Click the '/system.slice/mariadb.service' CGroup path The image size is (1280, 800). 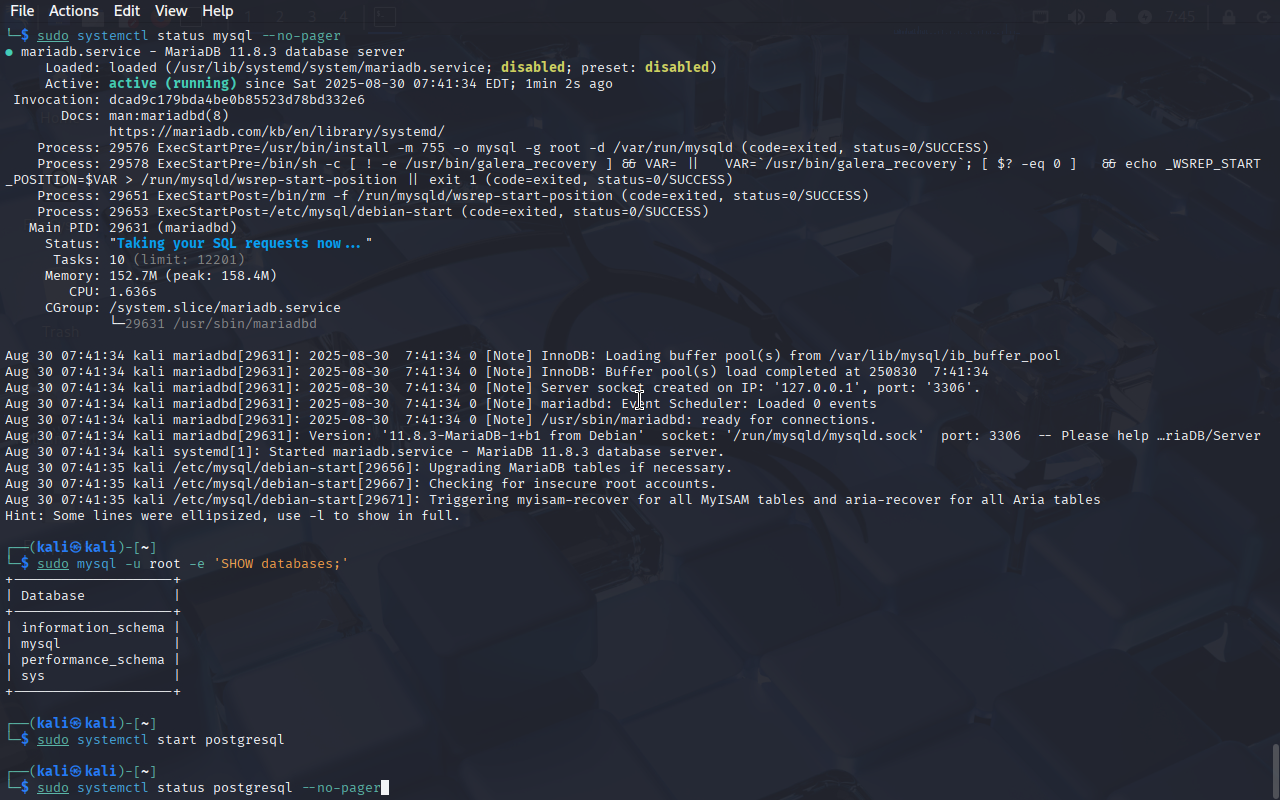(x=225, y=308)
